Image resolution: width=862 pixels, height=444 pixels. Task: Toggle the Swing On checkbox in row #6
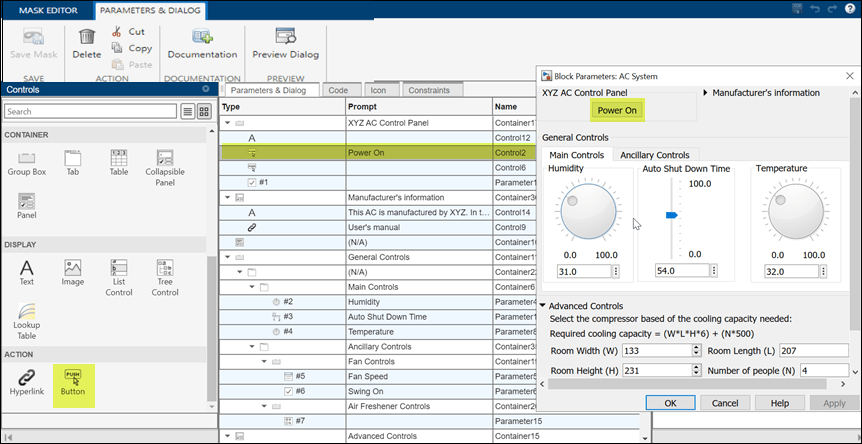click(x=288, y=391)
